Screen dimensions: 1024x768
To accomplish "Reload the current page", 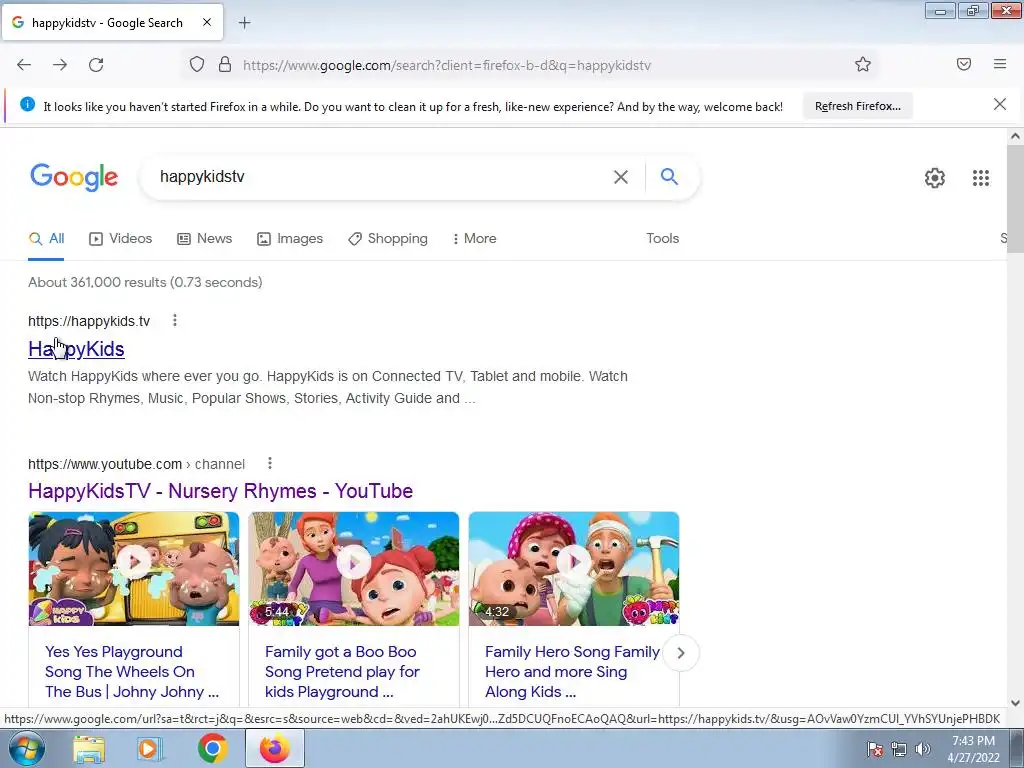I will pyautogui.click(x=96, y=65).
